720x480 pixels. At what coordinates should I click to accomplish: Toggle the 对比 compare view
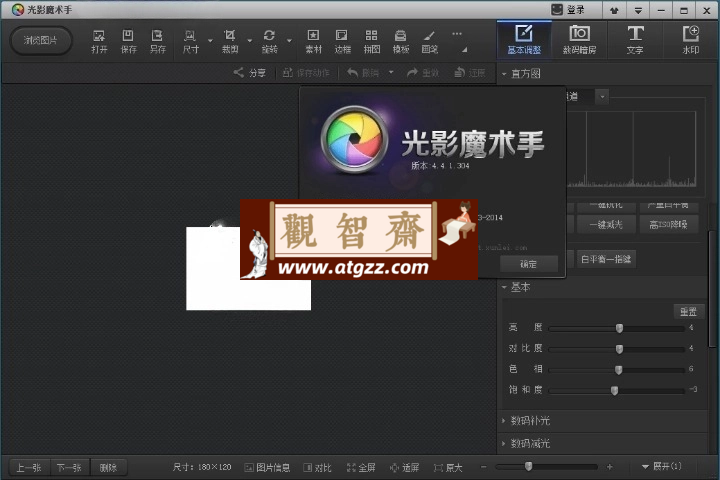[x=317, y=468]
